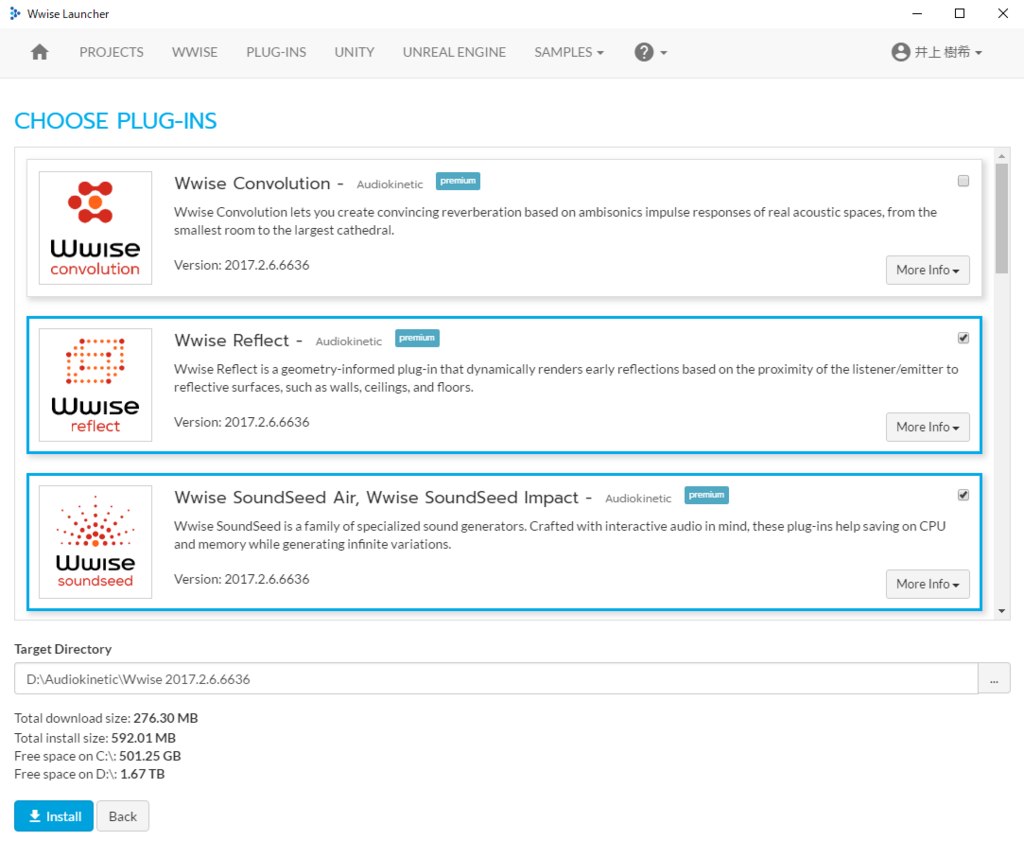Expand More Info for Wwise SoundSeed
This screenshot has width=1024, height=841.
(x=927, y=584)
